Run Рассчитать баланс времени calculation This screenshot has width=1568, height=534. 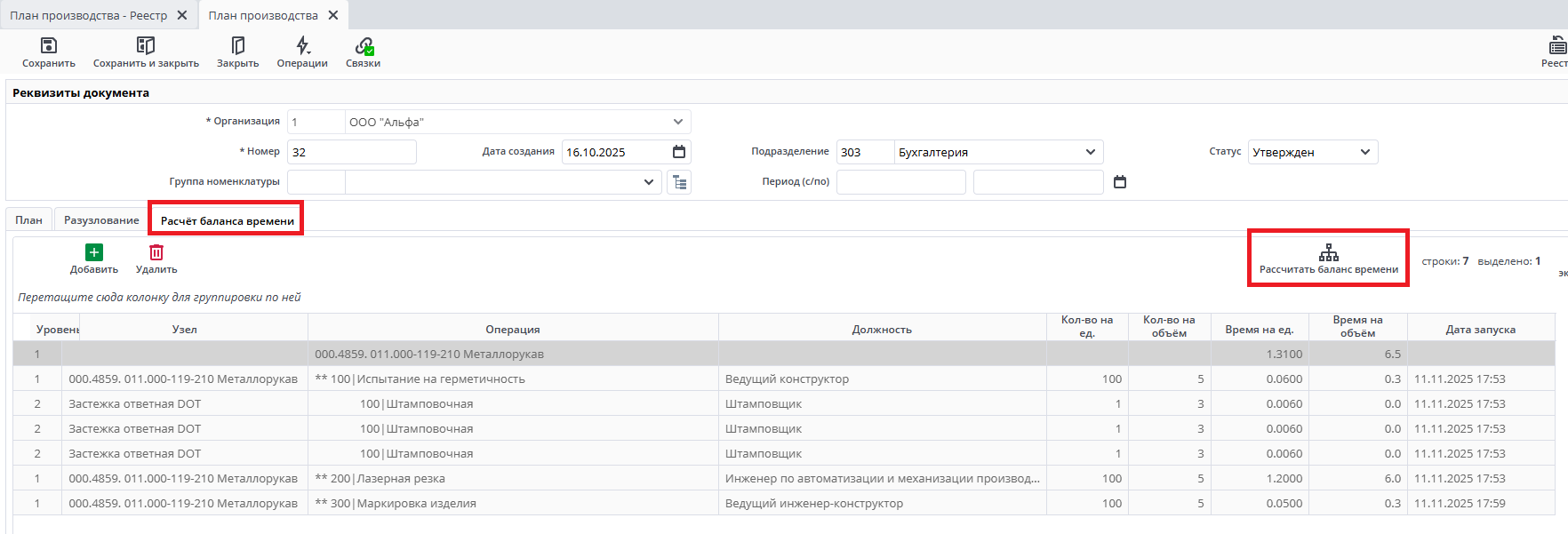tap(1328, 258)
